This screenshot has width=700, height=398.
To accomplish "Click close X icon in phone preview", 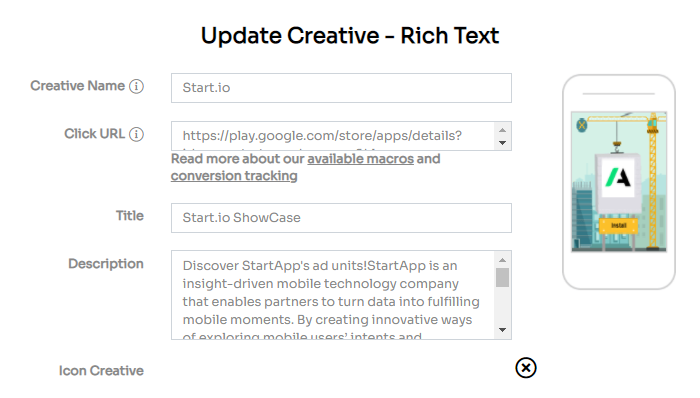I will pos(581,125).
